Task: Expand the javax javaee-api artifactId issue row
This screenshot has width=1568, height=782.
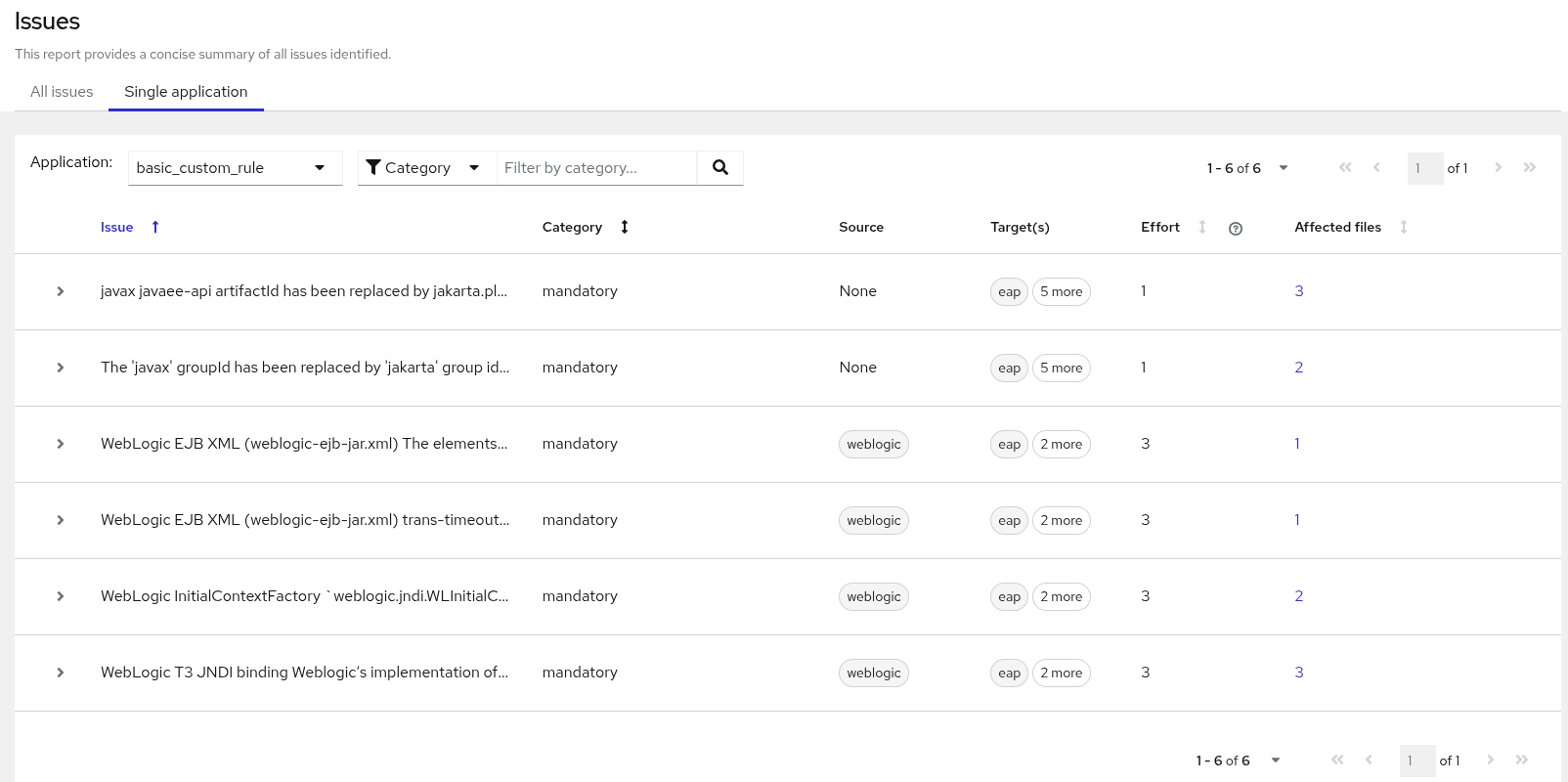Action: point(61,291)
